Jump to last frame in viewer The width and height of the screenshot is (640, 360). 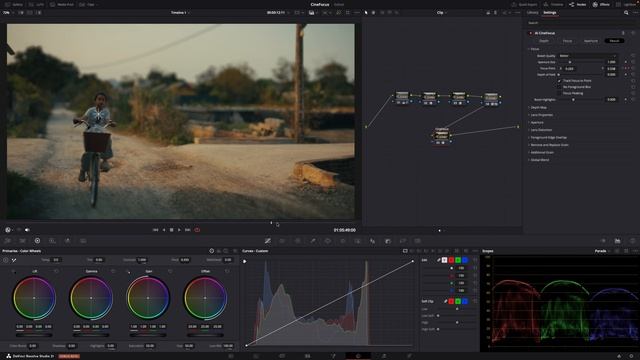coord(187,230)
